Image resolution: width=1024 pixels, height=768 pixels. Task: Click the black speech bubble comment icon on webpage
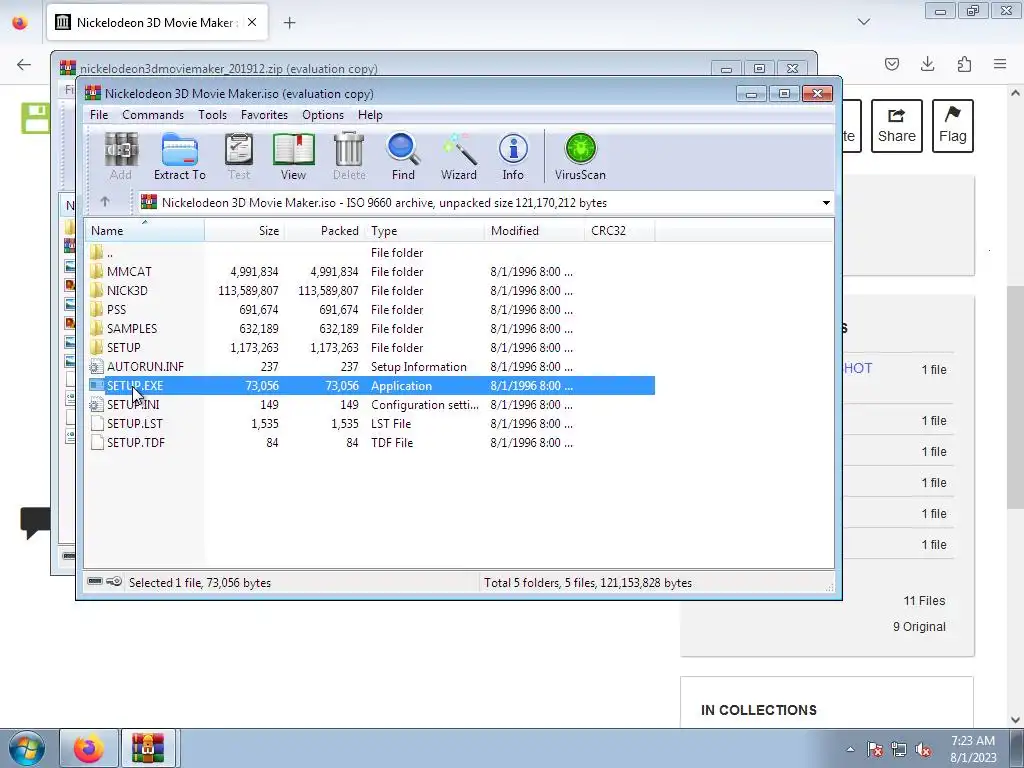tap(35, 522)
